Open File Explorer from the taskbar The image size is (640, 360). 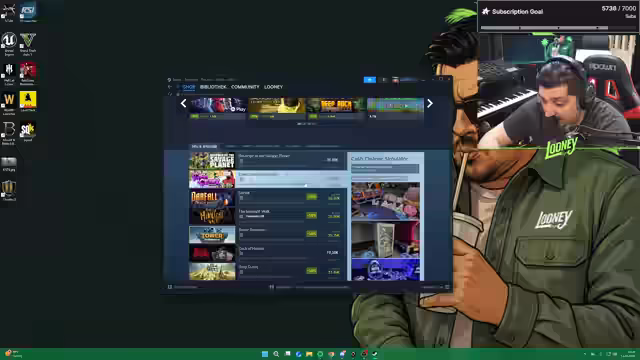coord(309,354)
